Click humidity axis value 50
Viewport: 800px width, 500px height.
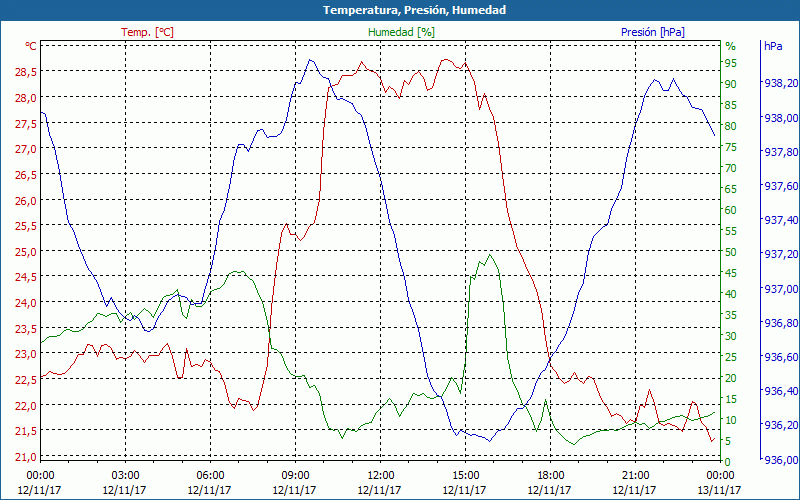coord(731,252)
